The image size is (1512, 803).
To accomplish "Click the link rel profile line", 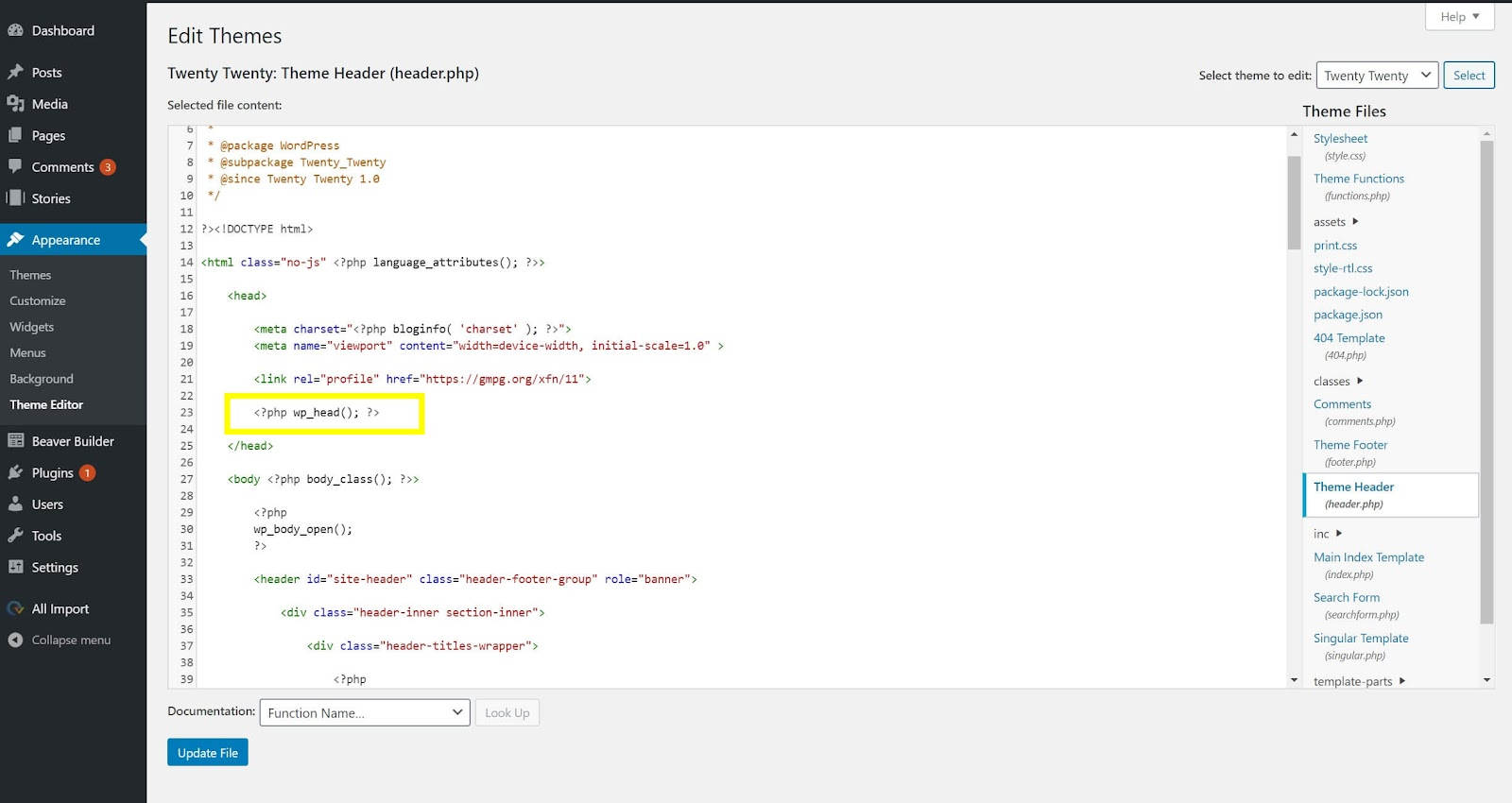I will pyautogui.click(x=422, y=379).
